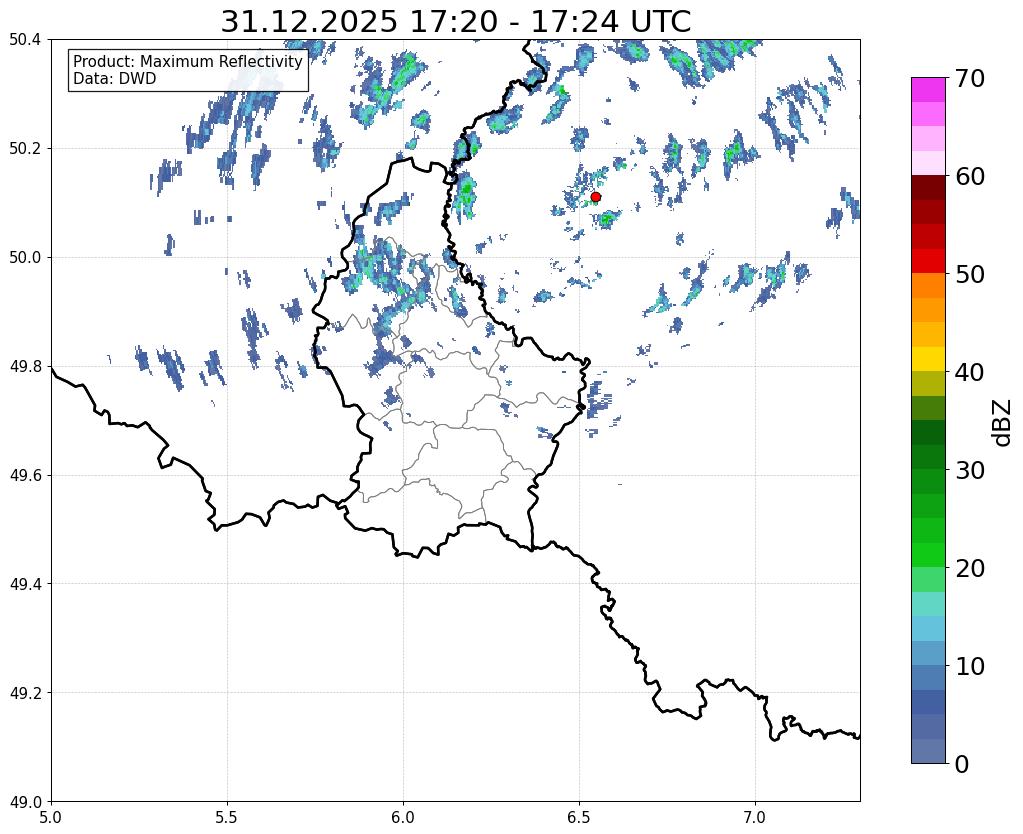This screenshot has width=1023, height=834.
Task: Click latitude axis label 49.4
Action: point(25,583)
